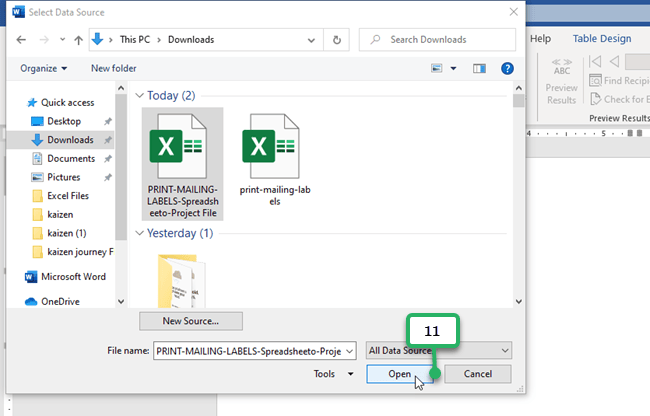Expand the address bar history dropdown
This screenshot has height=416, width=650.
pyautogui.click(x=311, y=40)
